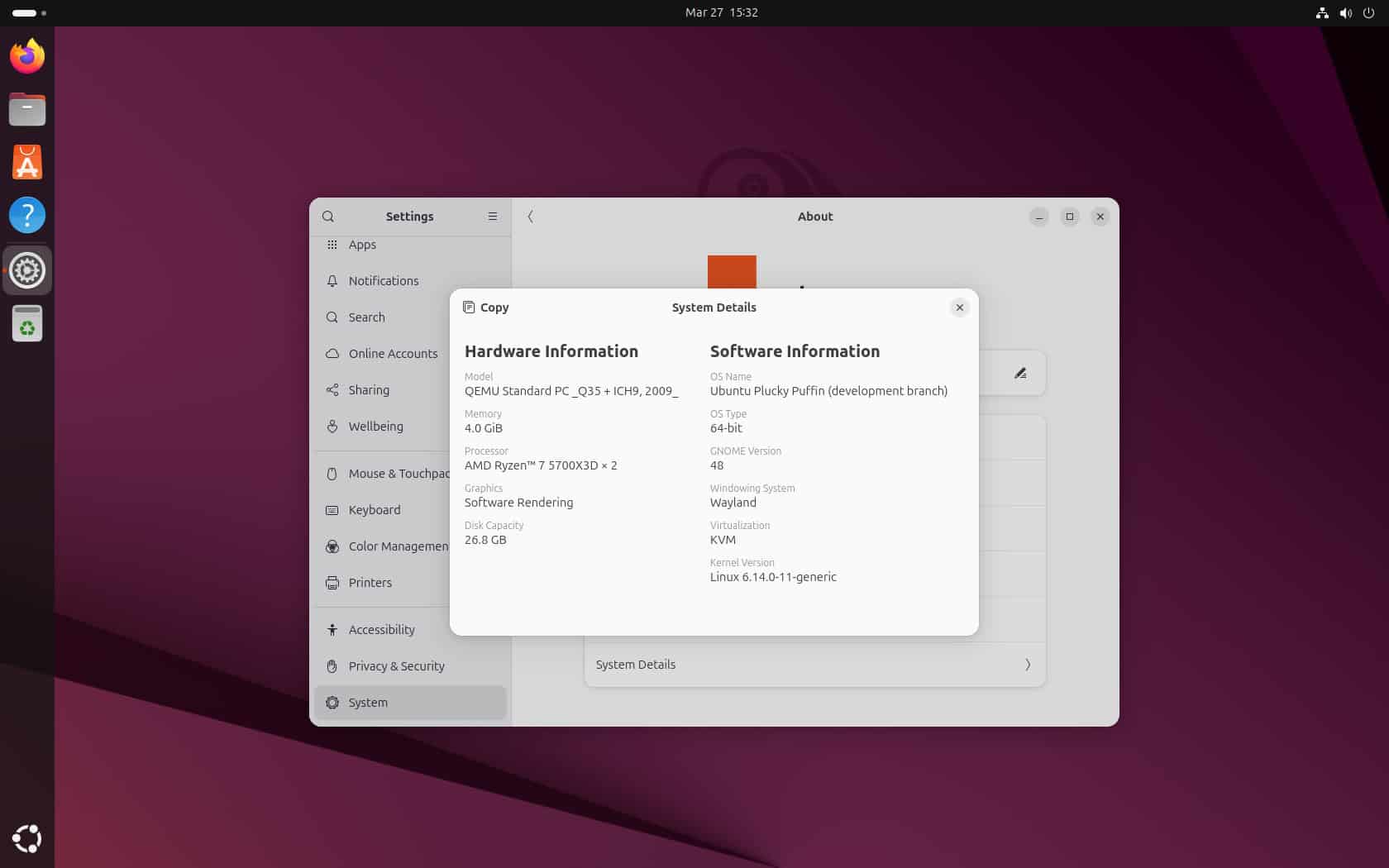This screenshot has height=868, width=1389.
Task: Click the Color Management icon
Action: click(332, 546)
